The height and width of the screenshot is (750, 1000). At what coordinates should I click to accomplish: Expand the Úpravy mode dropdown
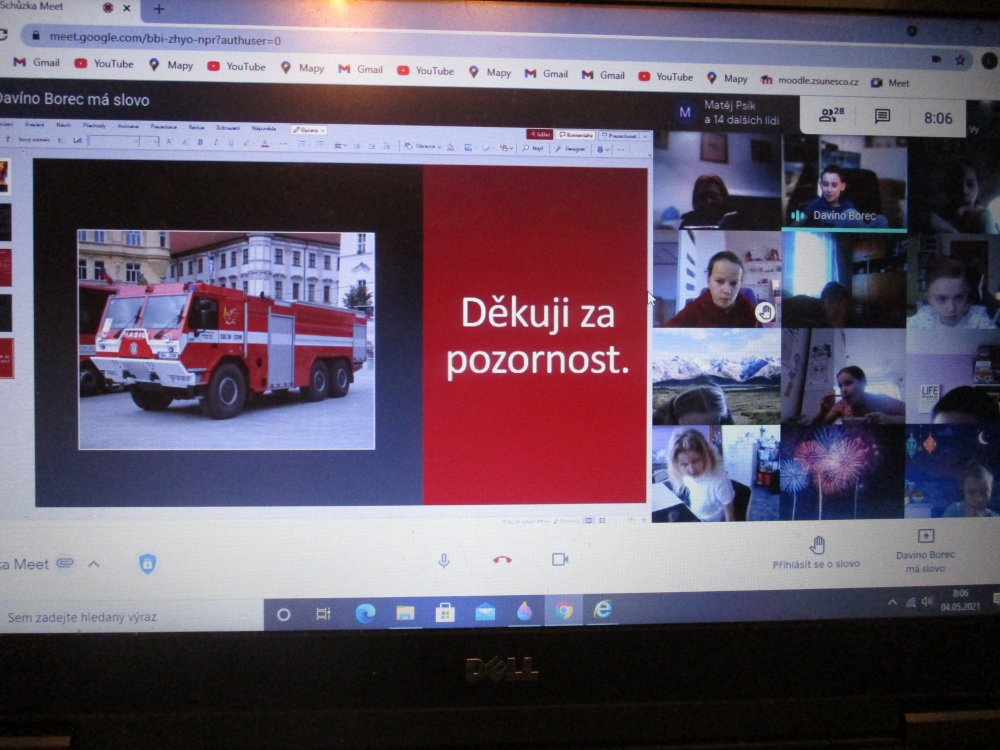(309, 130)
